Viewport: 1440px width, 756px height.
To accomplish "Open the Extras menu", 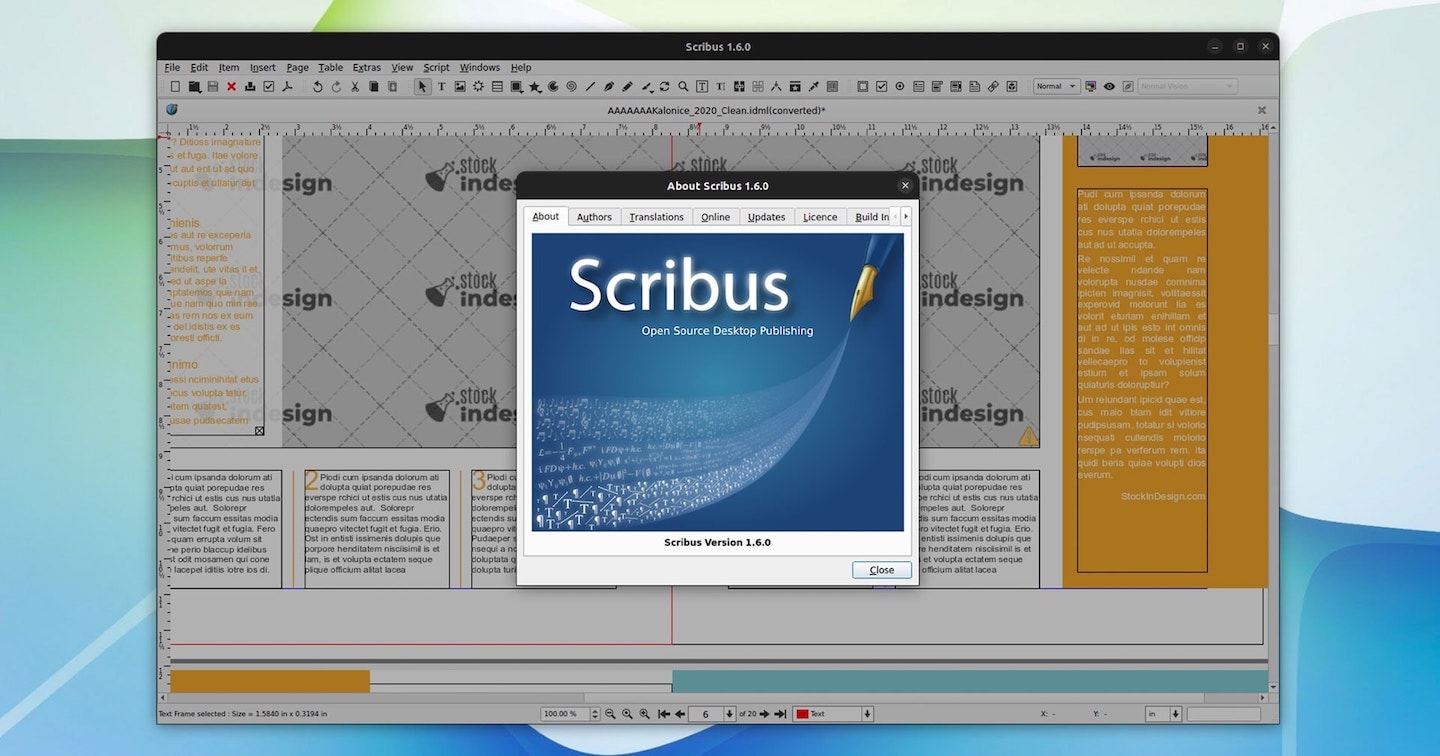I will pyautogui.click(x=367, y=68).
